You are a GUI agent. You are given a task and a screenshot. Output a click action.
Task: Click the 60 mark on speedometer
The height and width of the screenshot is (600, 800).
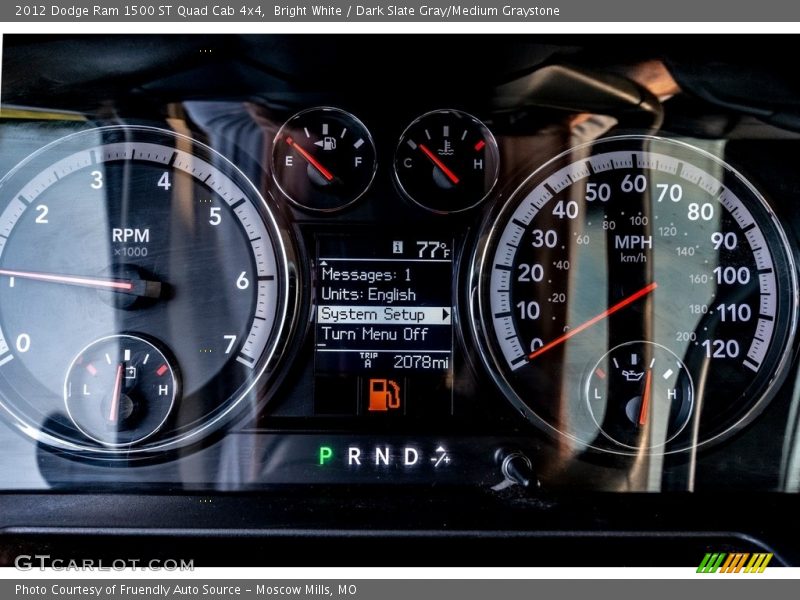(634, 184)
